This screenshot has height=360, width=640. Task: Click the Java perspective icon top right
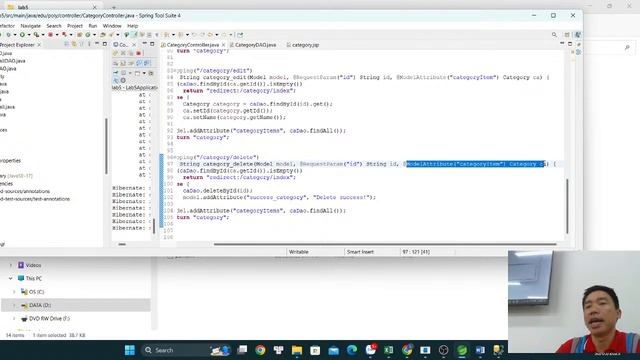click(x=578, y=35)
